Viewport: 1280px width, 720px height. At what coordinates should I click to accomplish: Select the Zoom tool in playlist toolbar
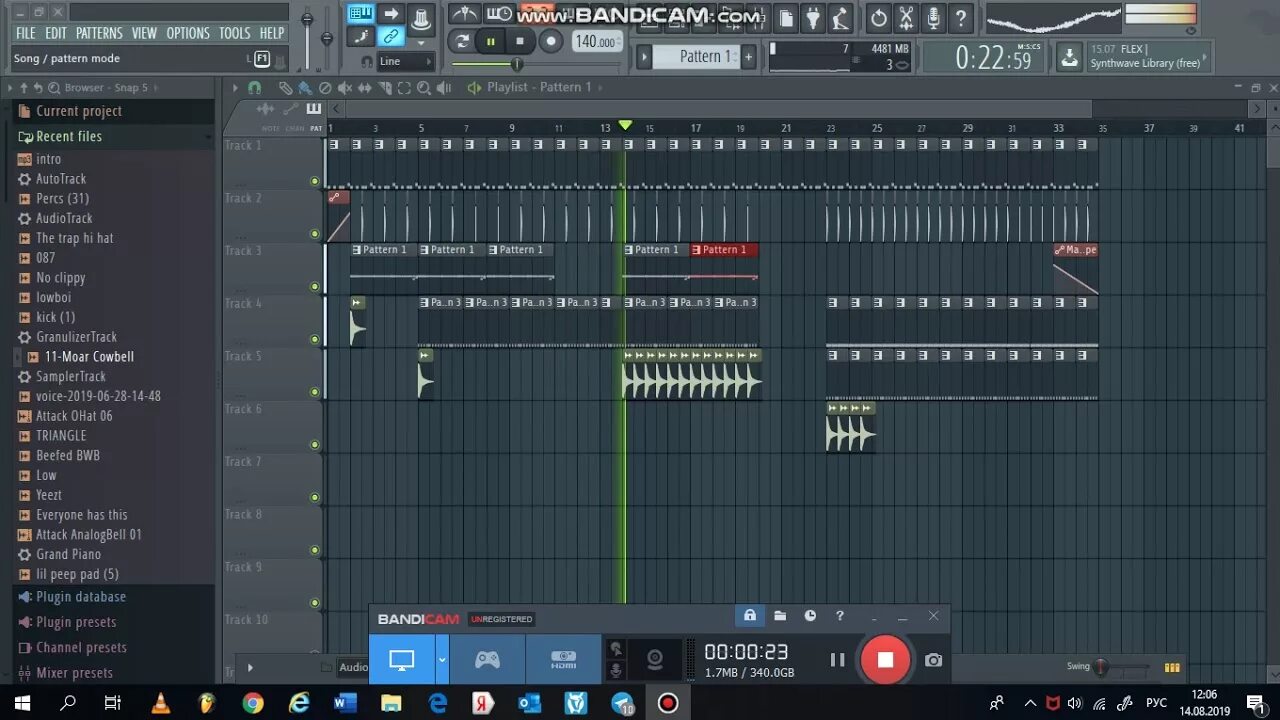coord(424,88)
